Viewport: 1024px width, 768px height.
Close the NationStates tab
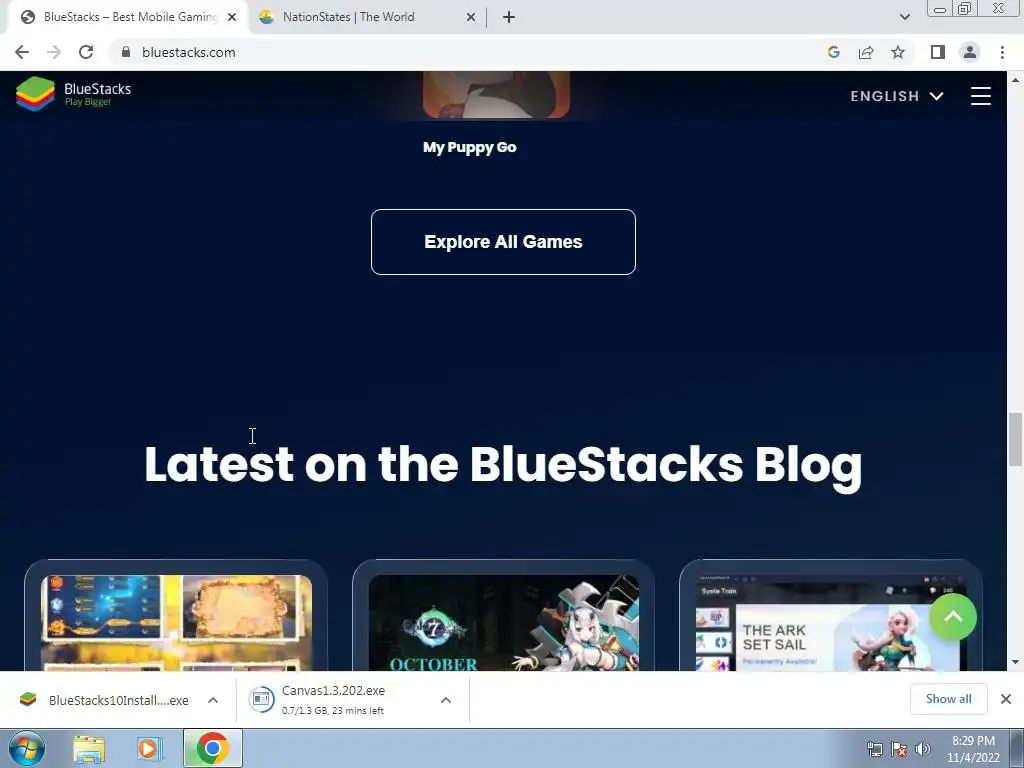(471, 17)
